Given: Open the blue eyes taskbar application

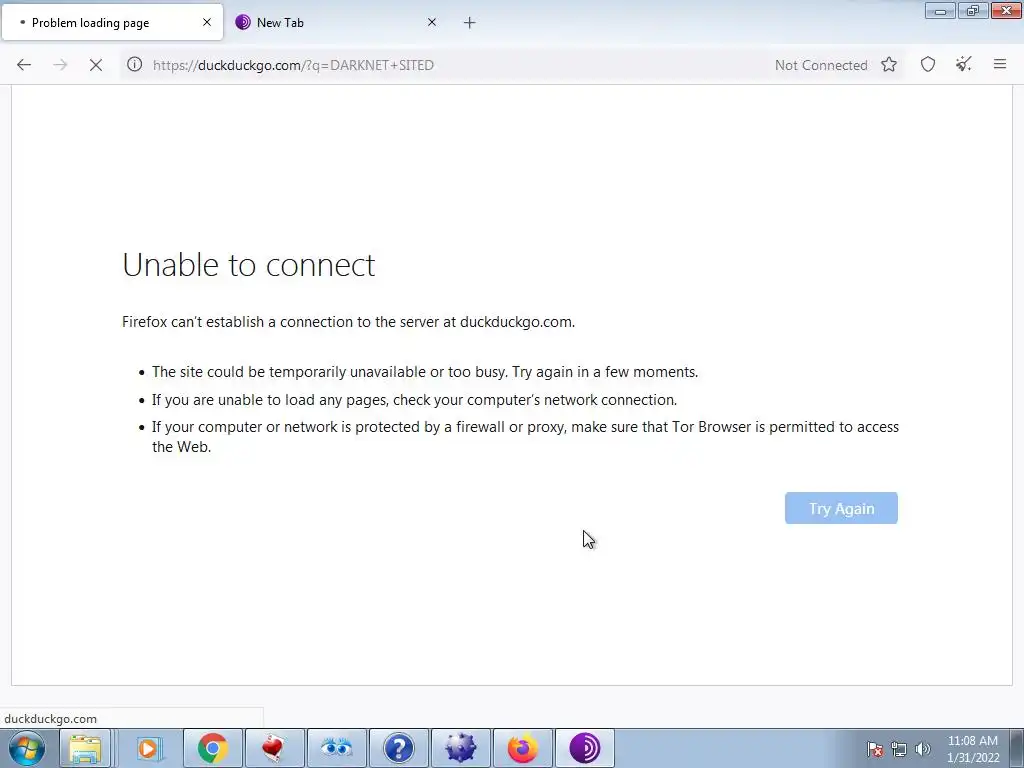Looking at the screenshot, I should 336,748.
